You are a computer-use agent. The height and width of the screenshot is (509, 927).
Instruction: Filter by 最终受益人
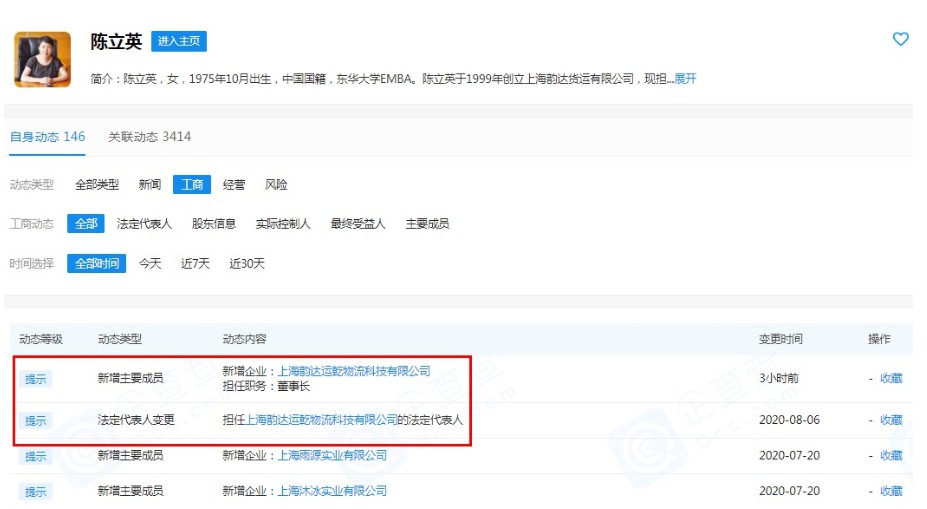(x=358, y=224)
